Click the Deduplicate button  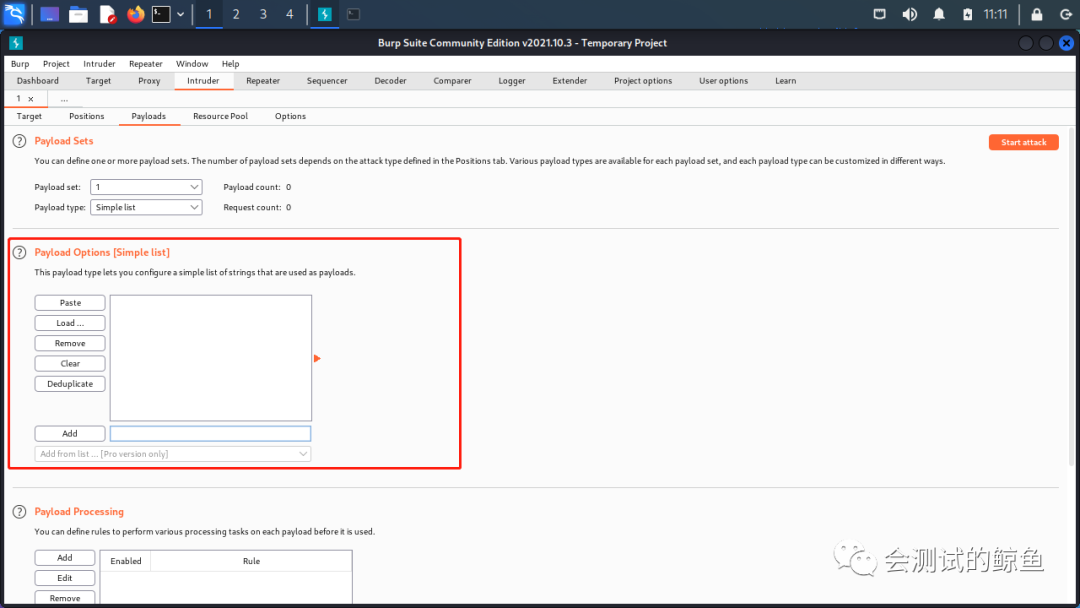coord(70,384)
